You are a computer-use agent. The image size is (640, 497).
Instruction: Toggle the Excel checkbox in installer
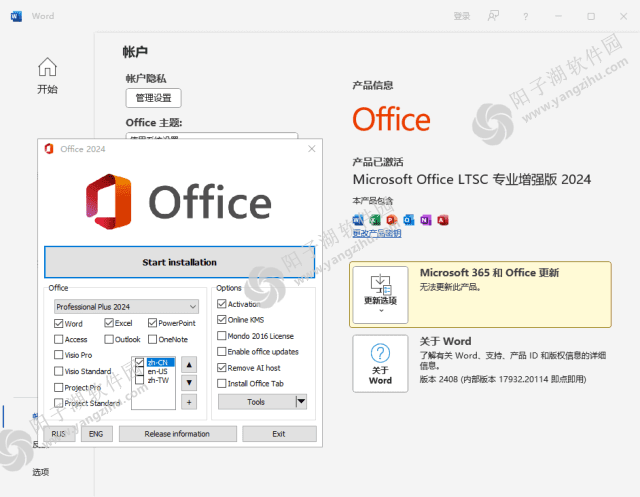click(109, 323)
